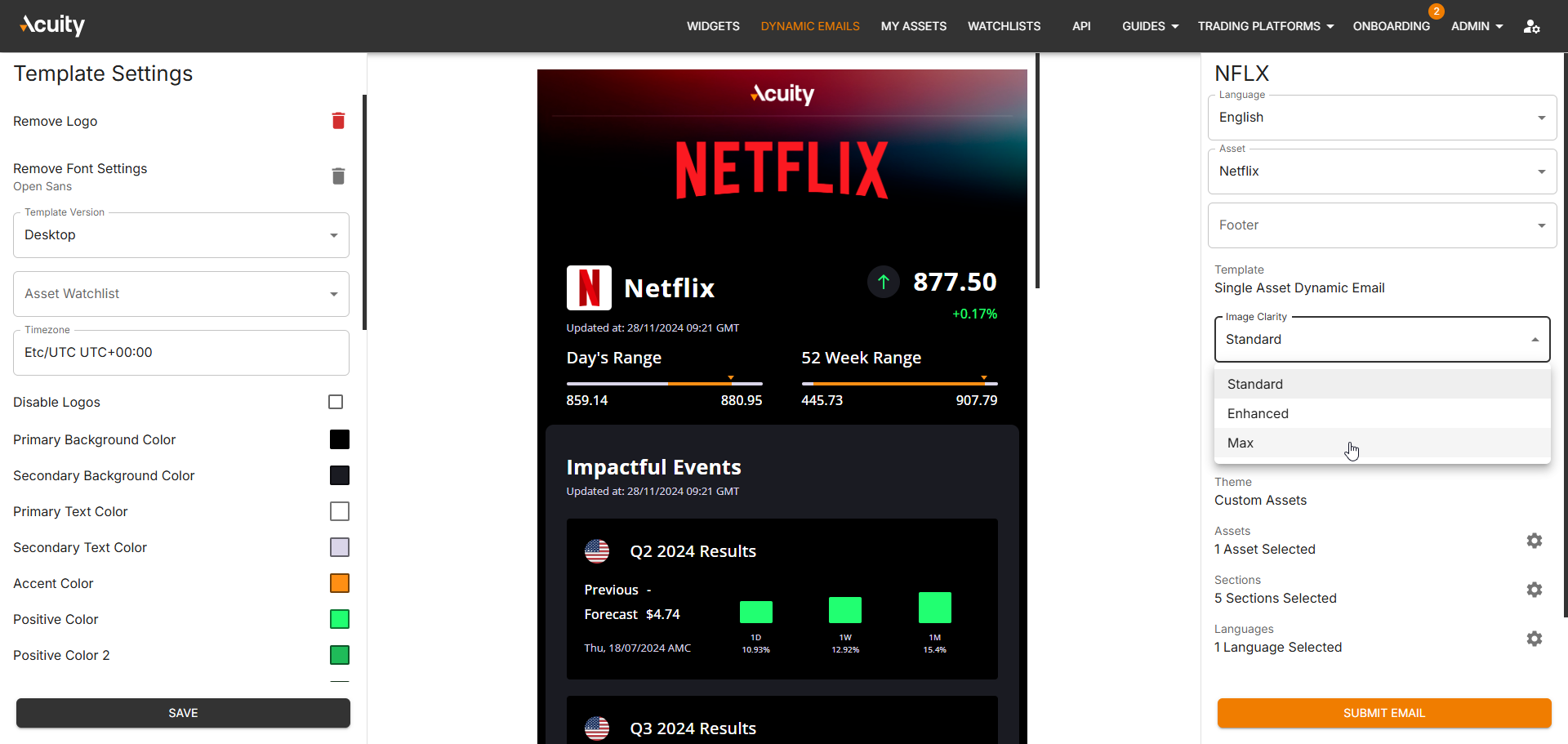Open the Footer dropdown

[x=1382, y=225]
